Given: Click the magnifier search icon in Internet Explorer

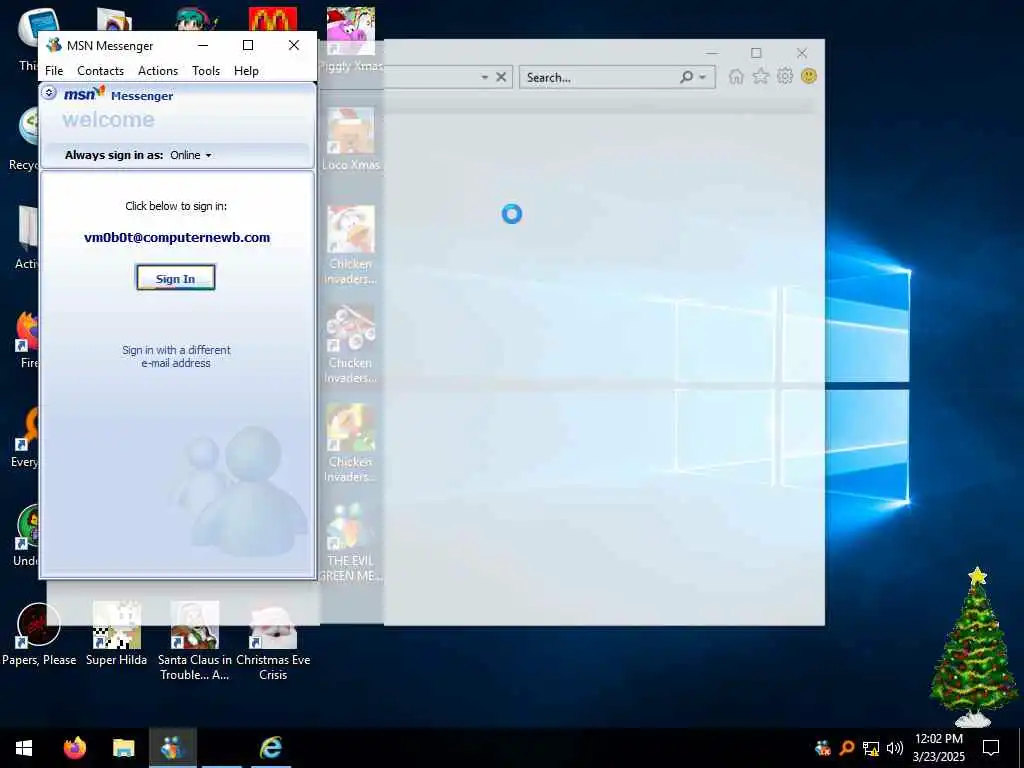Looking at the screenshot, I should point(686,77).
